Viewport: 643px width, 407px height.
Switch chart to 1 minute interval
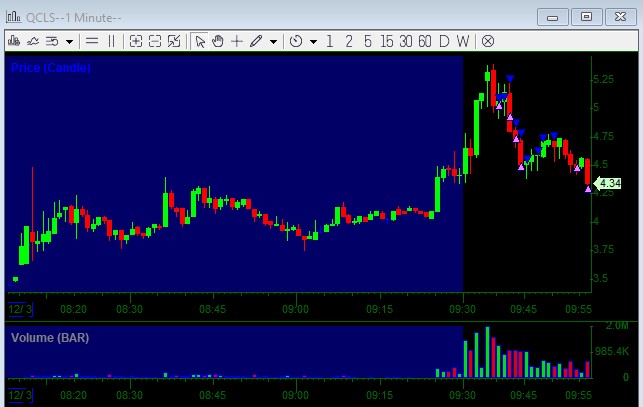click(329, 41)
